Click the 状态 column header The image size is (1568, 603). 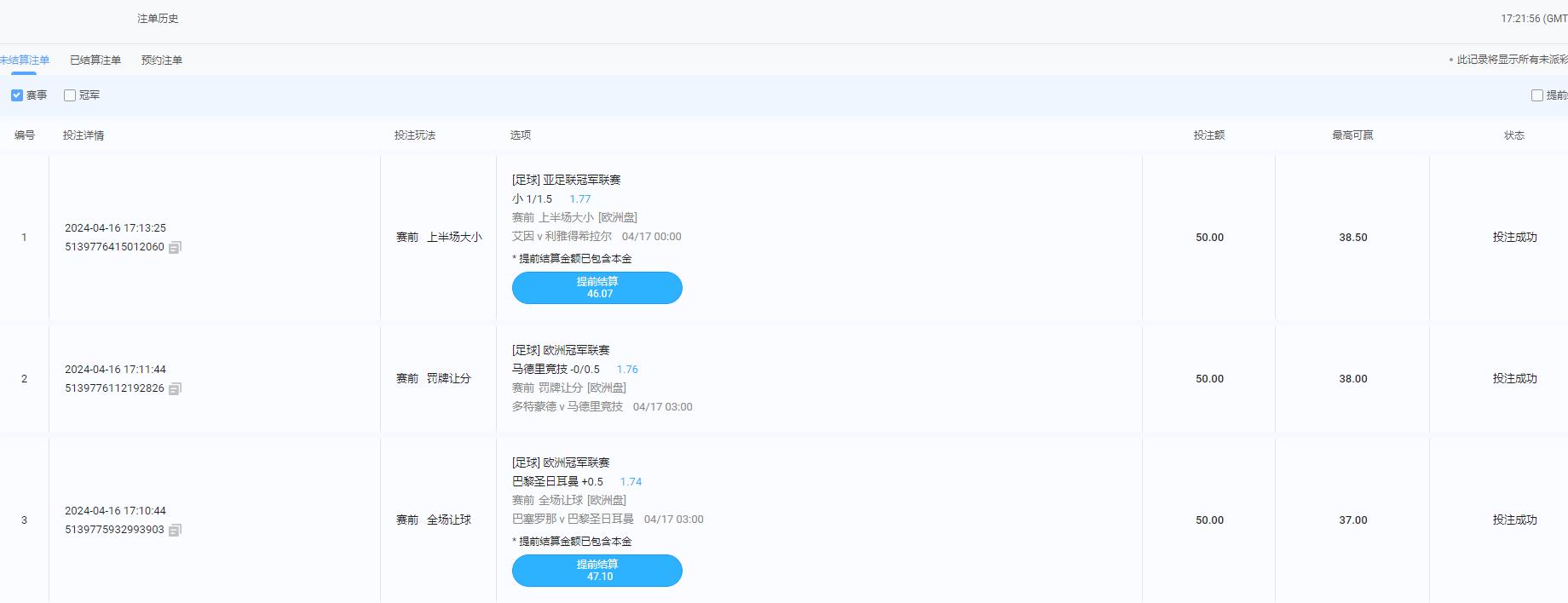coord(1514,135)
